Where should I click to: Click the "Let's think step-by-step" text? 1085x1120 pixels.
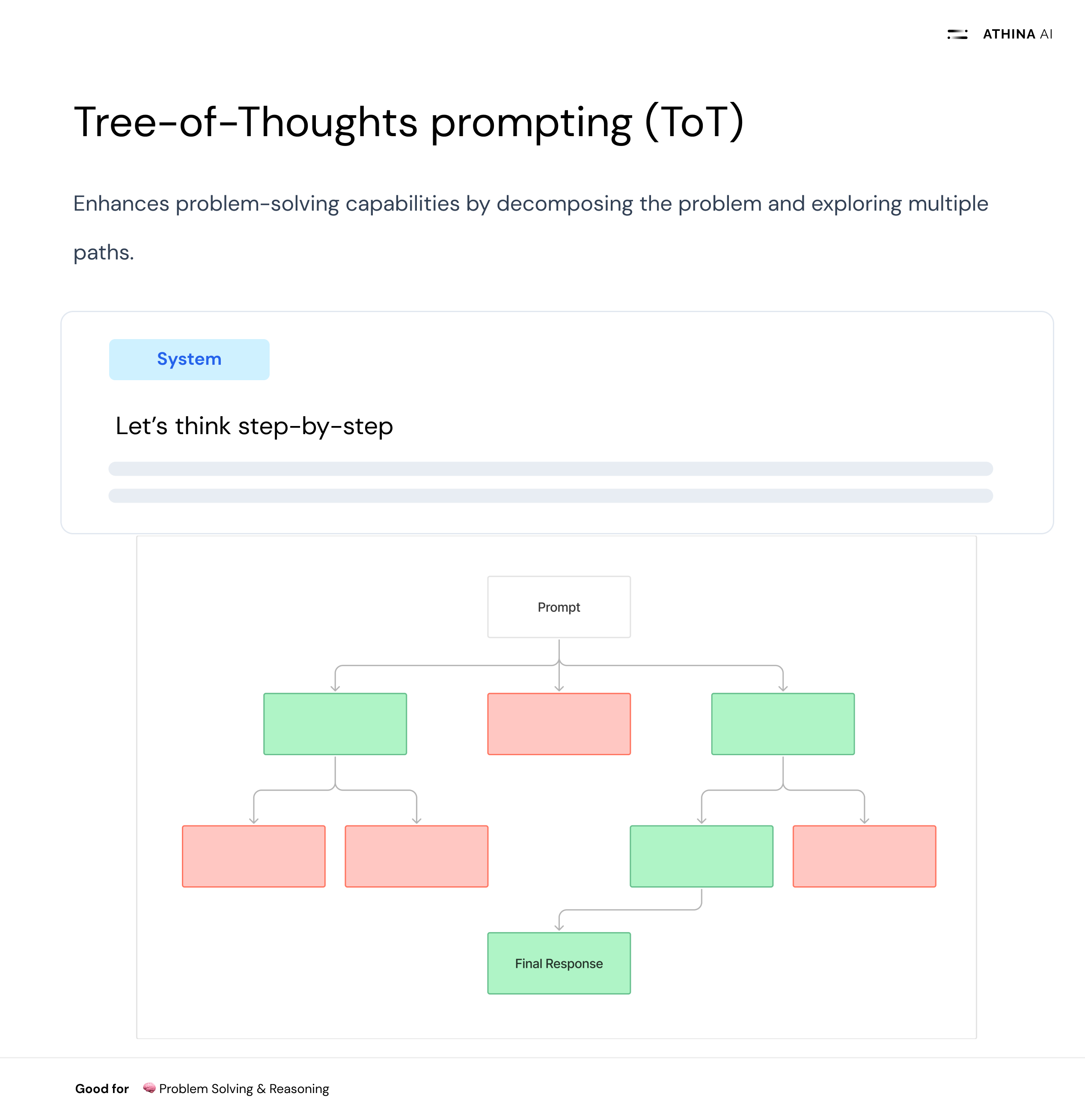pos(254,426)
